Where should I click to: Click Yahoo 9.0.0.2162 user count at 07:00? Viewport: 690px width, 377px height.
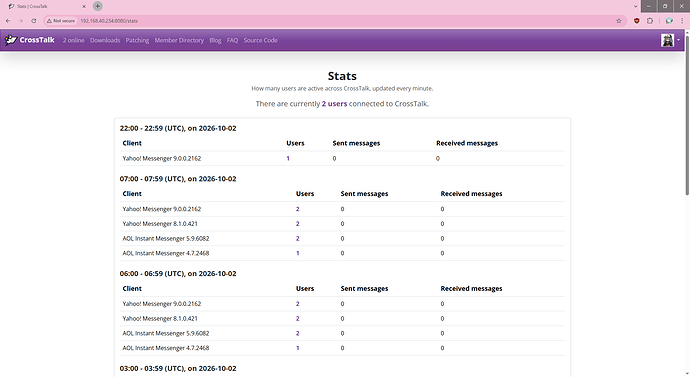coord(297,209)
